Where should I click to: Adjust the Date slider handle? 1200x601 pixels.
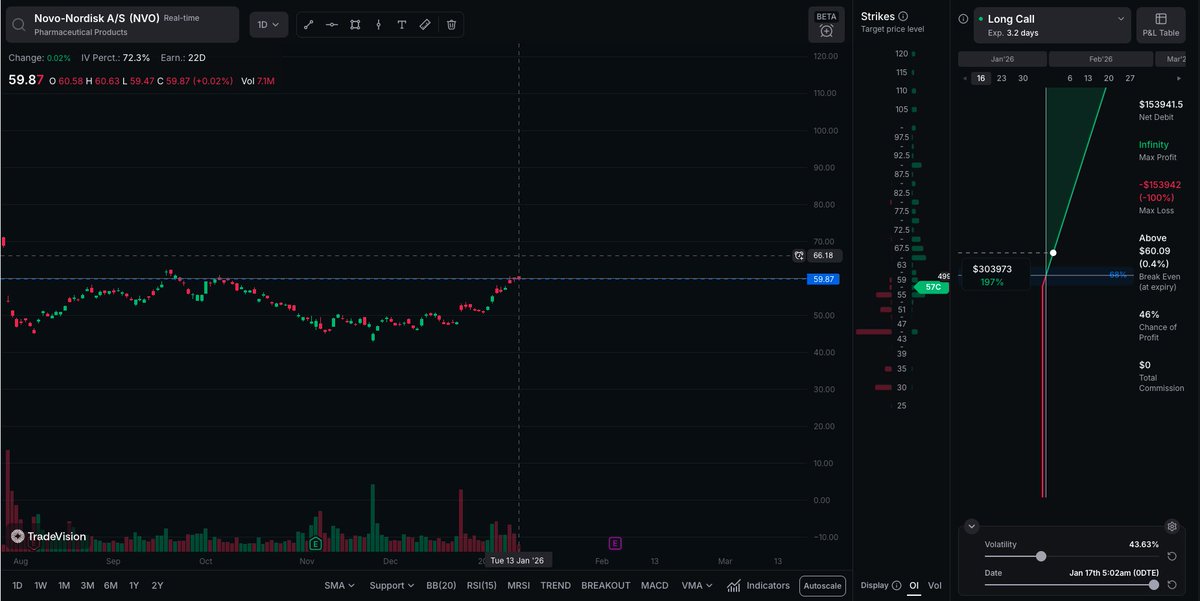tap(1154, 584)
